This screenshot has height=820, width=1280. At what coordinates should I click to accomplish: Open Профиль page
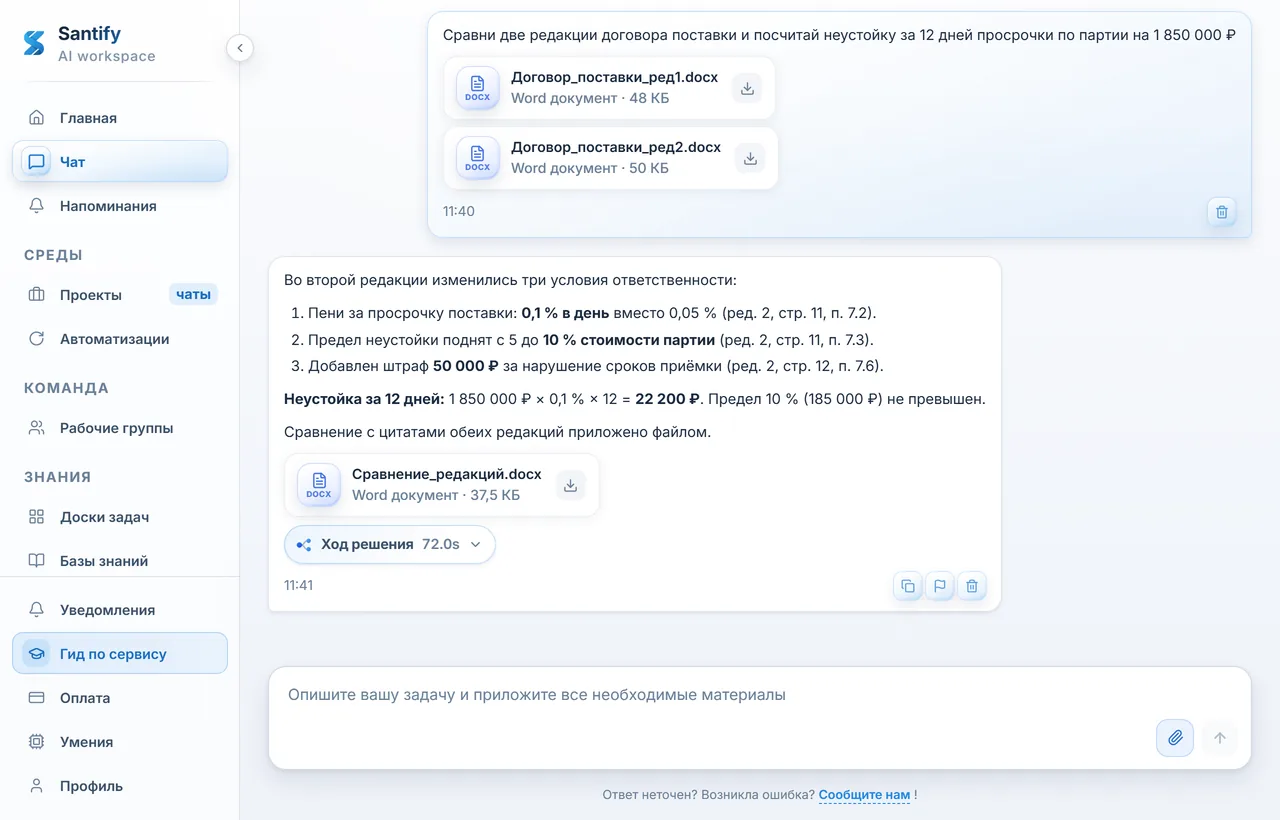coord(120,786)
